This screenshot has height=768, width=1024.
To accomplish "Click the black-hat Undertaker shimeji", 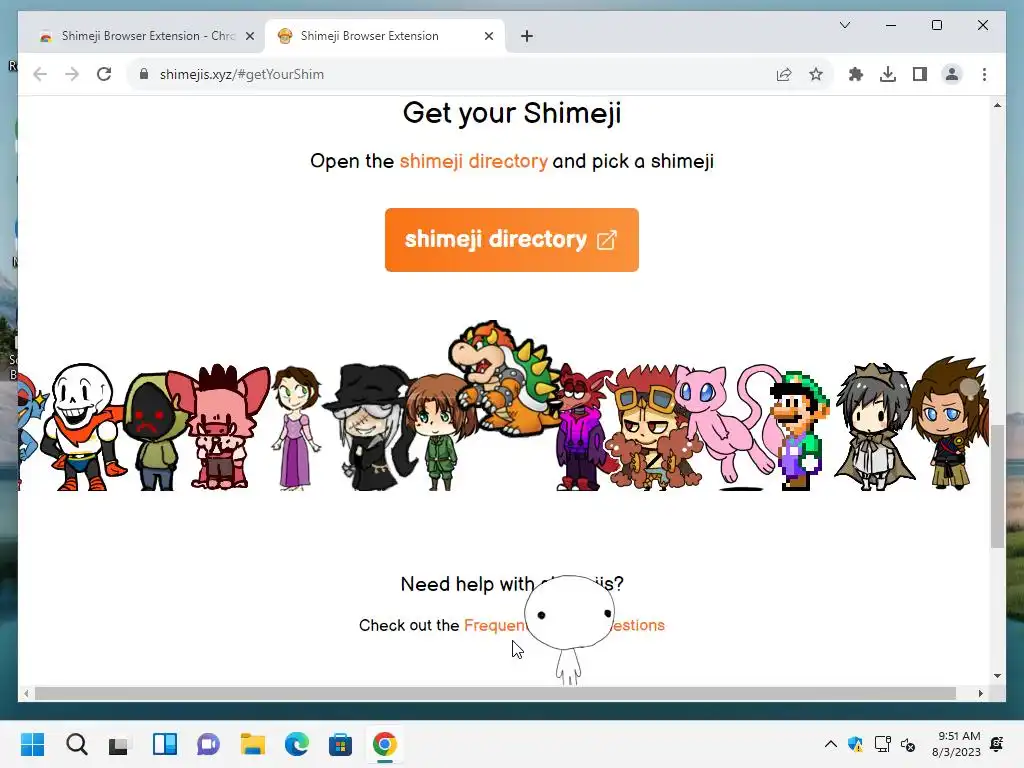I will tap(372, 427).
